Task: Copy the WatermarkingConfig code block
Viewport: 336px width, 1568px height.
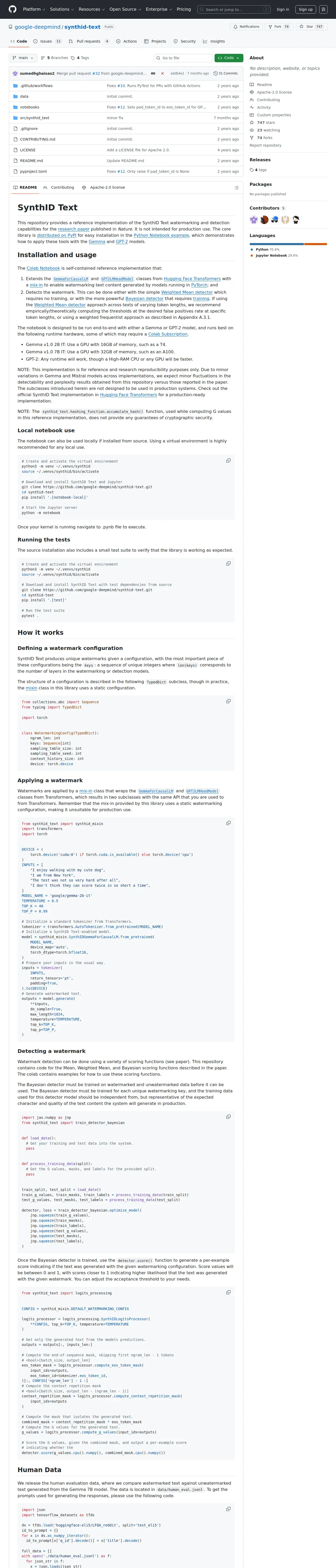Action: (229, 701)
